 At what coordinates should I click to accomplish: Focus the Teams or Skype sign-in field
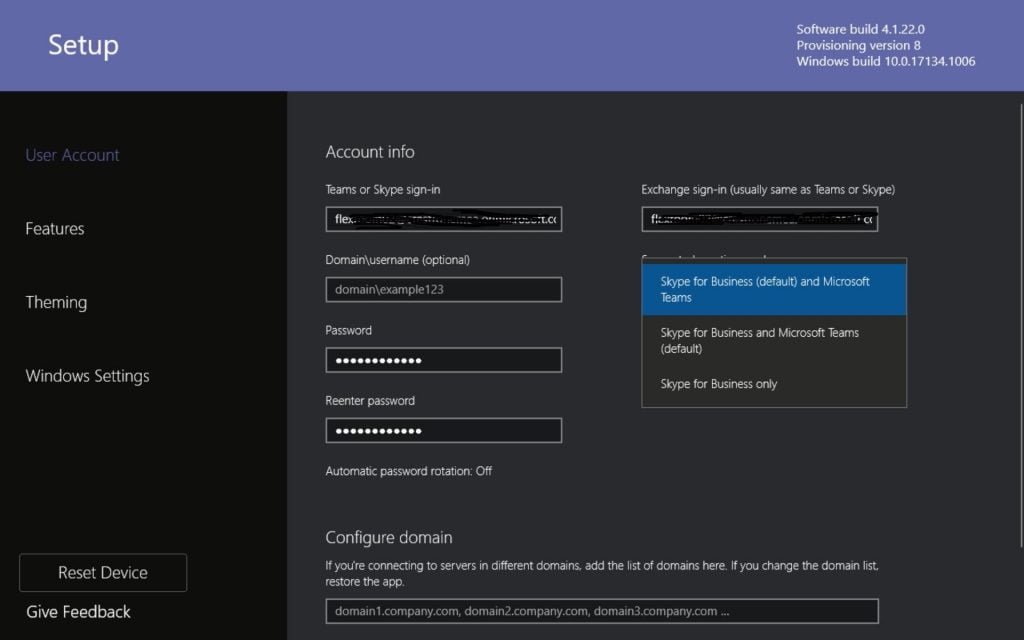click(443, 219)
